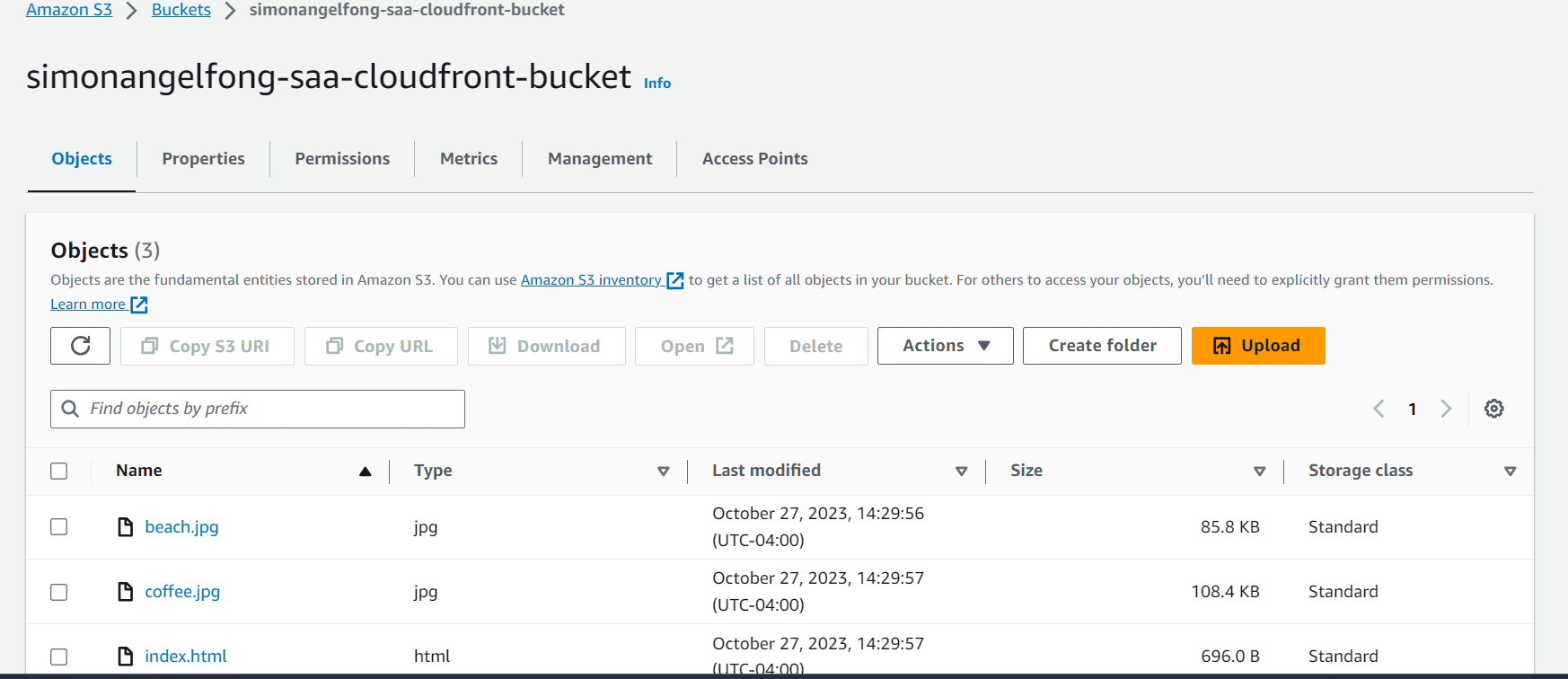This screenshot has height=679, width=1568.
Task: Click the search magnifier icon
Action: (70, 409)
